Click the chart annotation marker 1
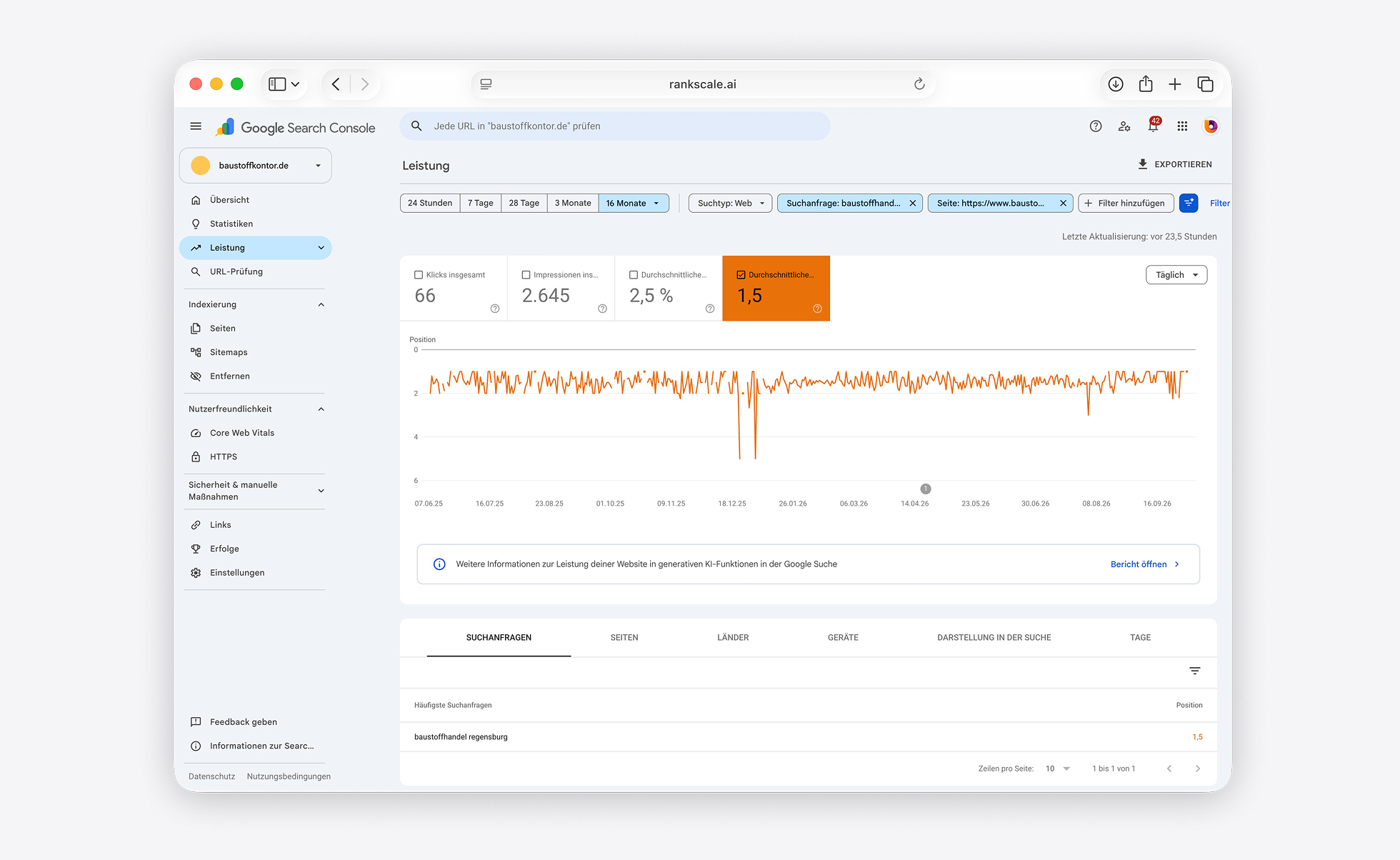 point(926,489)
